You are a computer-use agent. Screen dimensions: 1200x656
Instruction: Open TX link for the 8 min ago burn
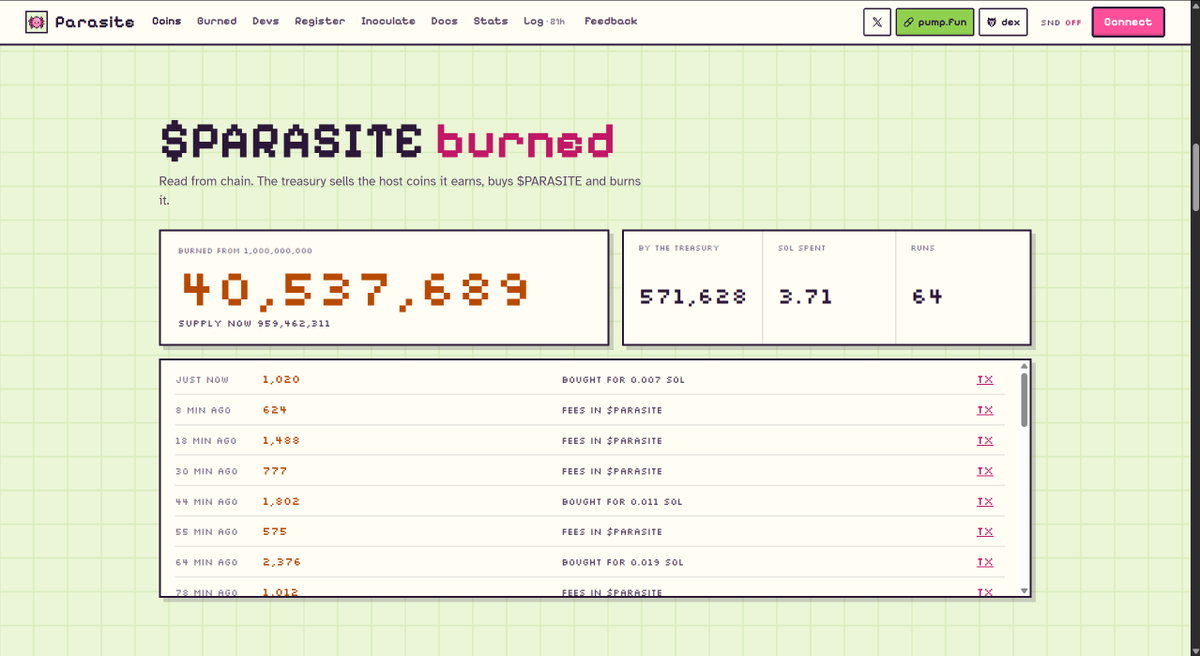click(985, 410)
